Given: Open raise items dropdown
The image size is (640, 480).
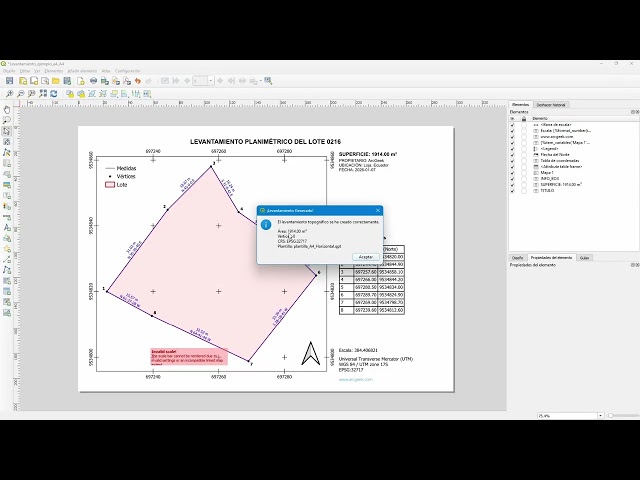Looking at the screenshot, I should 114,94.
